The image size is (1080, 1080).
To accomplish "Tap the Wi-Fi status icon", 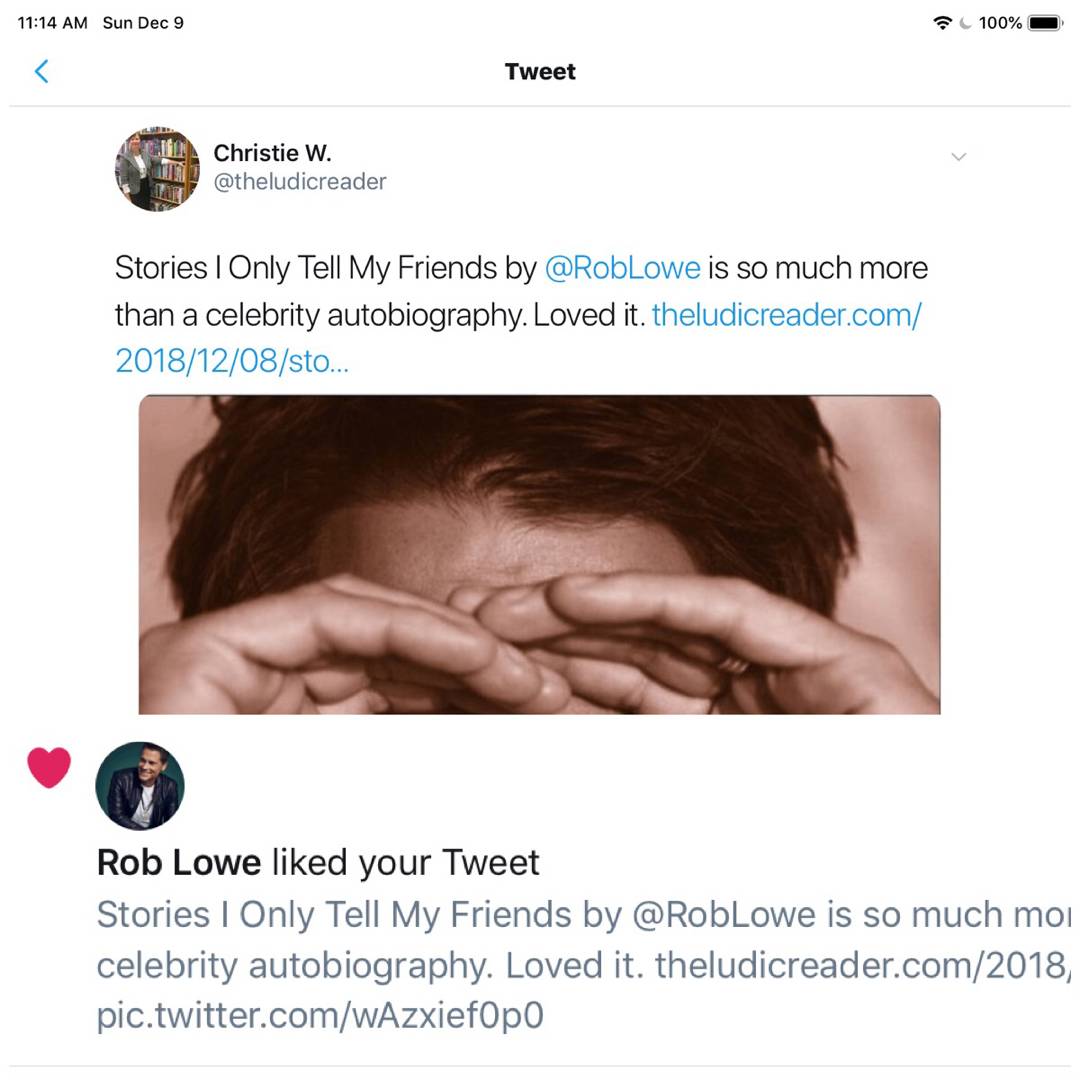I will coord(942,23).
